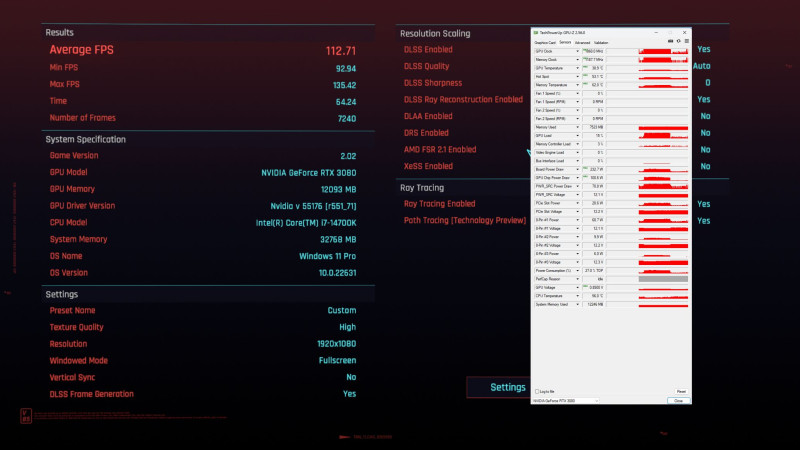
Task: Open the Board Power Draw dropdown
Action: (x=578, y=169)
